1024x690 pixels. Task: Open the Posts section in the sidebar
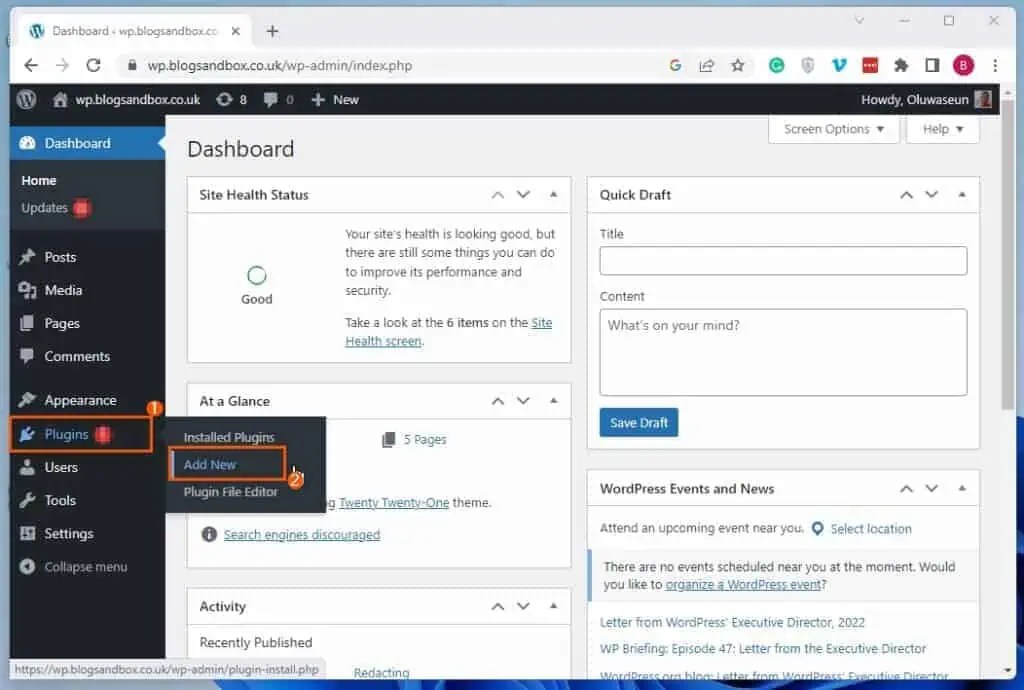pos(58,256)
